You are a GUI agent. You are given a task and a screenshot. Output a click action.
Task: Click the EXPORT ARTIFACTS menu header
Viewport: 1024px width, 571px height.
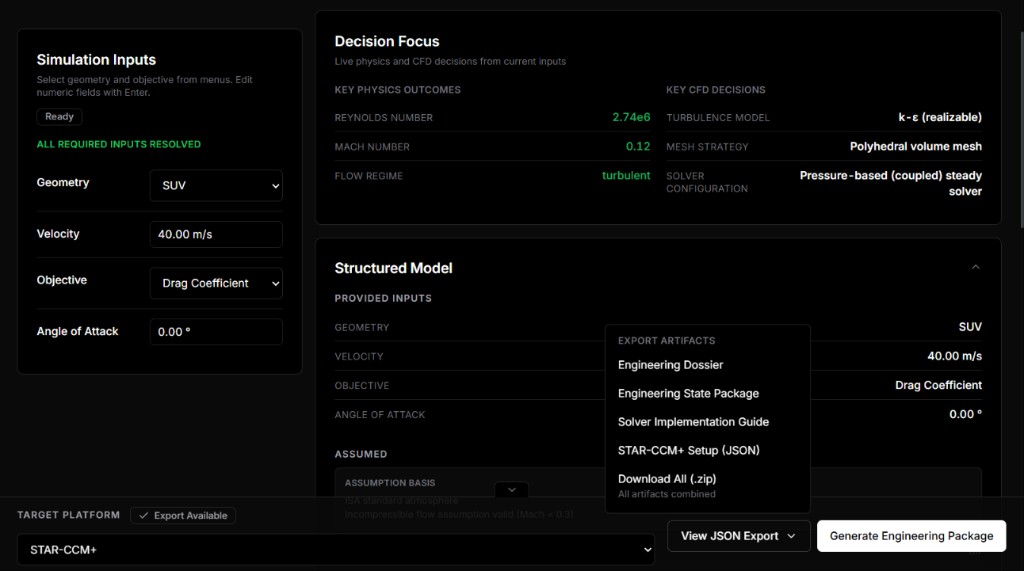pyautogui.click(x=666, y=340)
